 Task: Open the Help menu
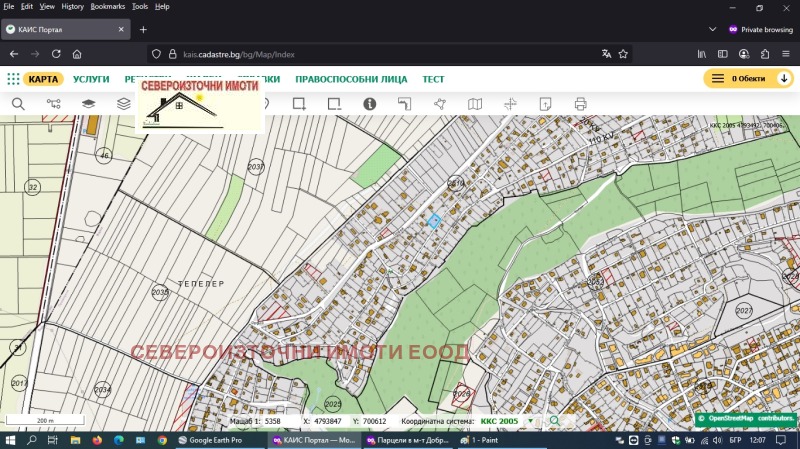(162, 7)
